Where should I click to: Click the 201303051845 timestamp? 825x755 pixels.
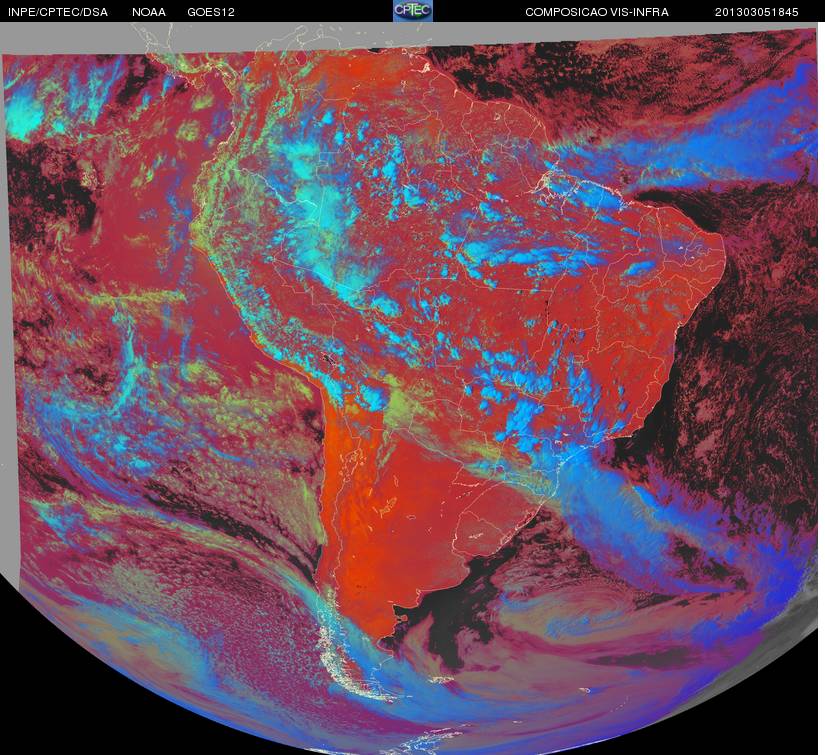click(757, 12)
